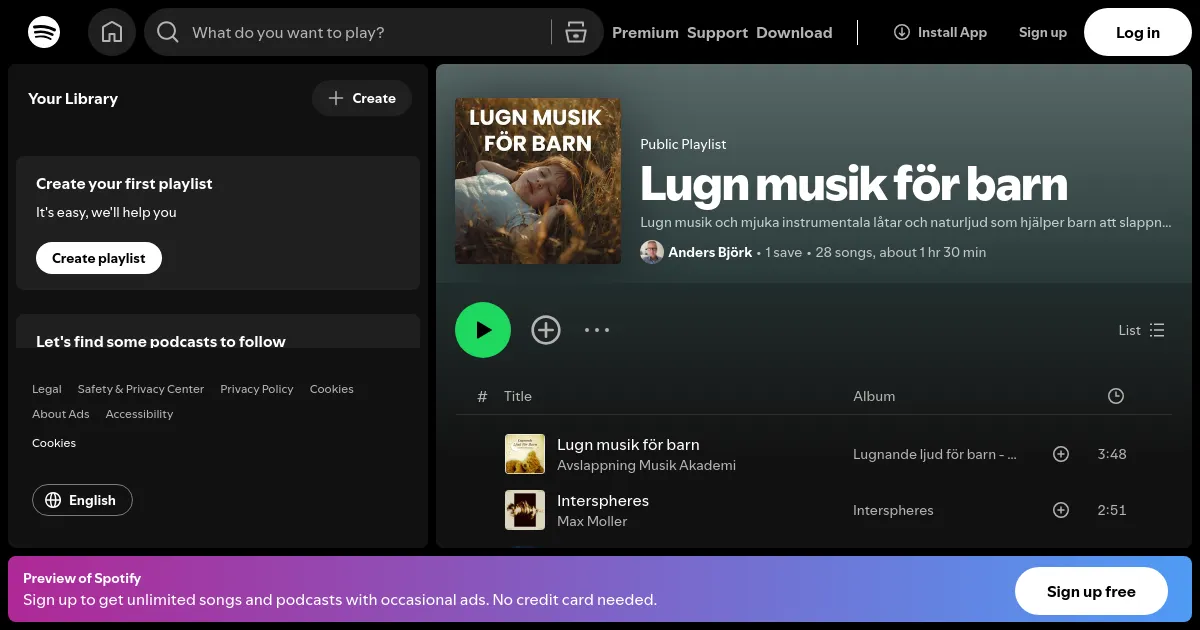Open the Accessibility link
Screen dimensions: 1200x630
tap(139, 414)
